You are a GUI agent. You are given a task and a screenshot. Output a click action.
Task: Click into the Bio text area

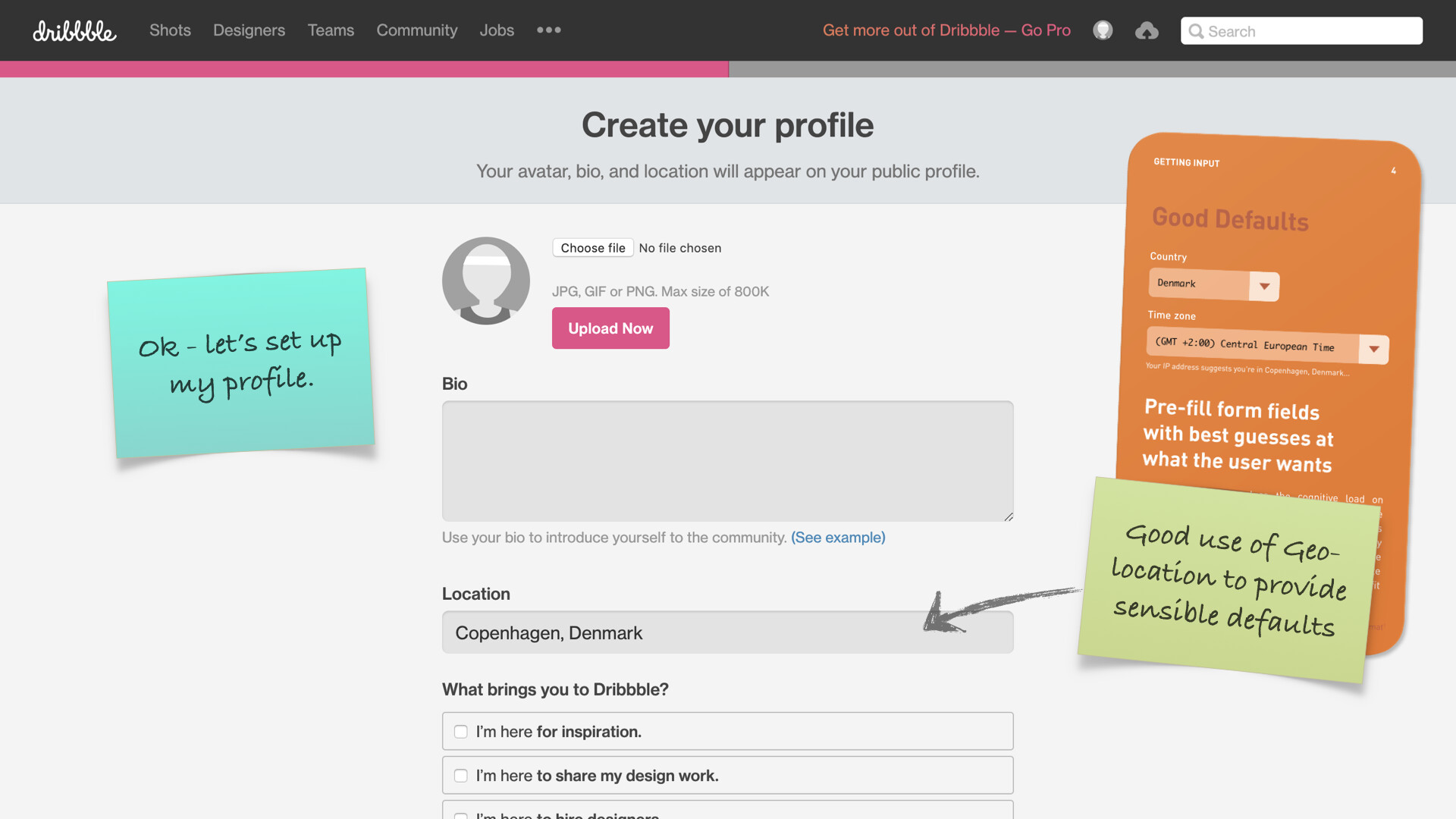727,461
